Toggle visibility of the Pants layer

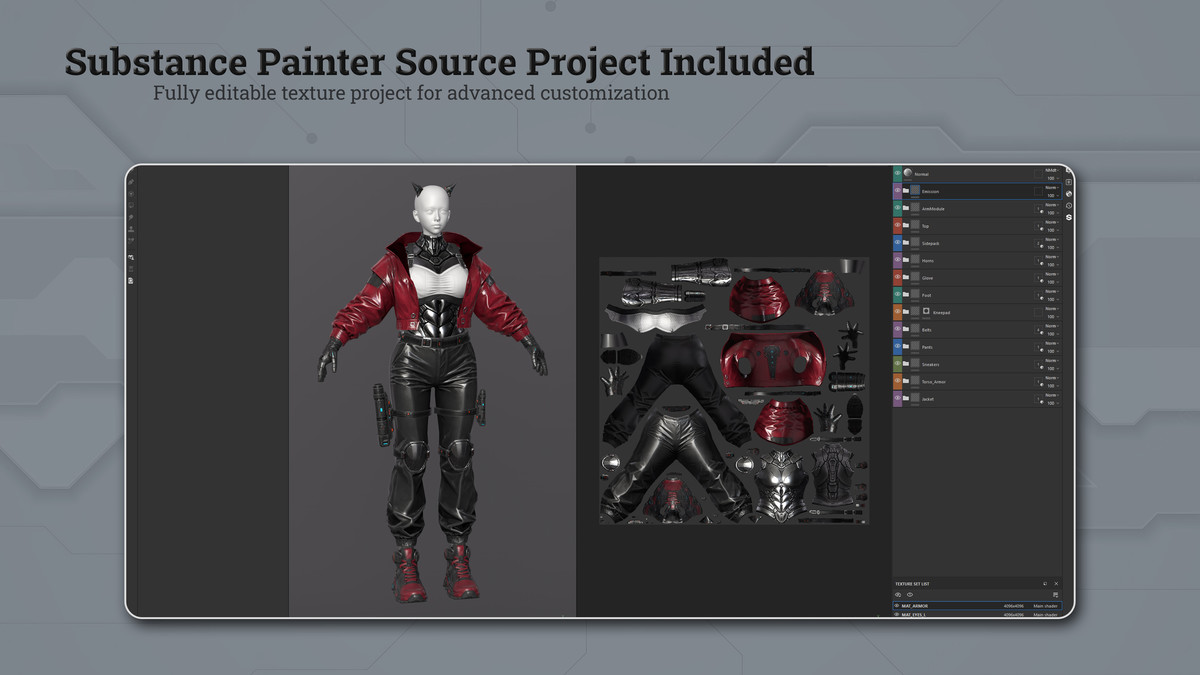click(897, 346)
